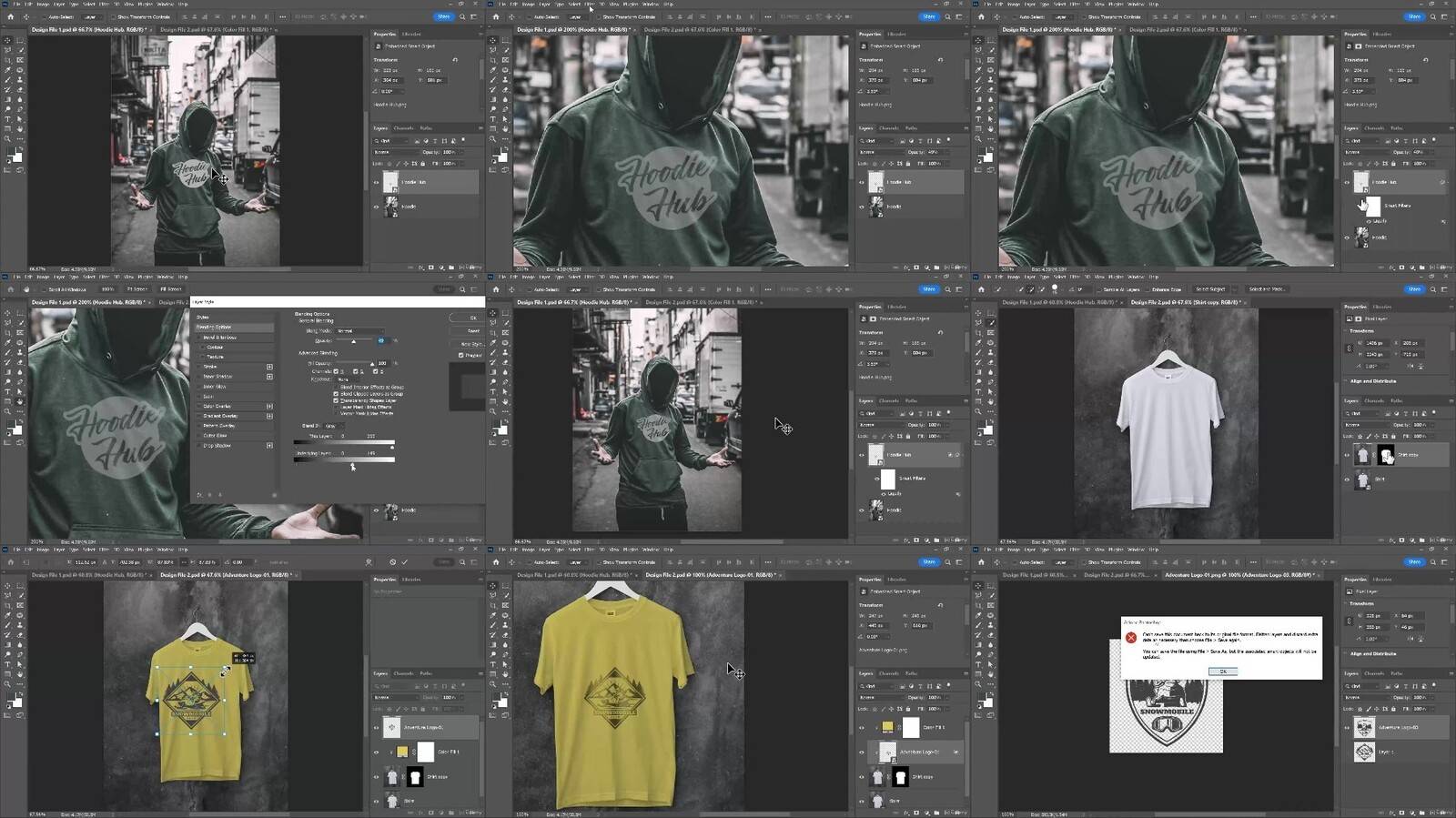The width and height of the screenshot is (1456, 818).
Task: Collapse Transform section in snowmobile window Properties
Action: [x=1345, y=603]
